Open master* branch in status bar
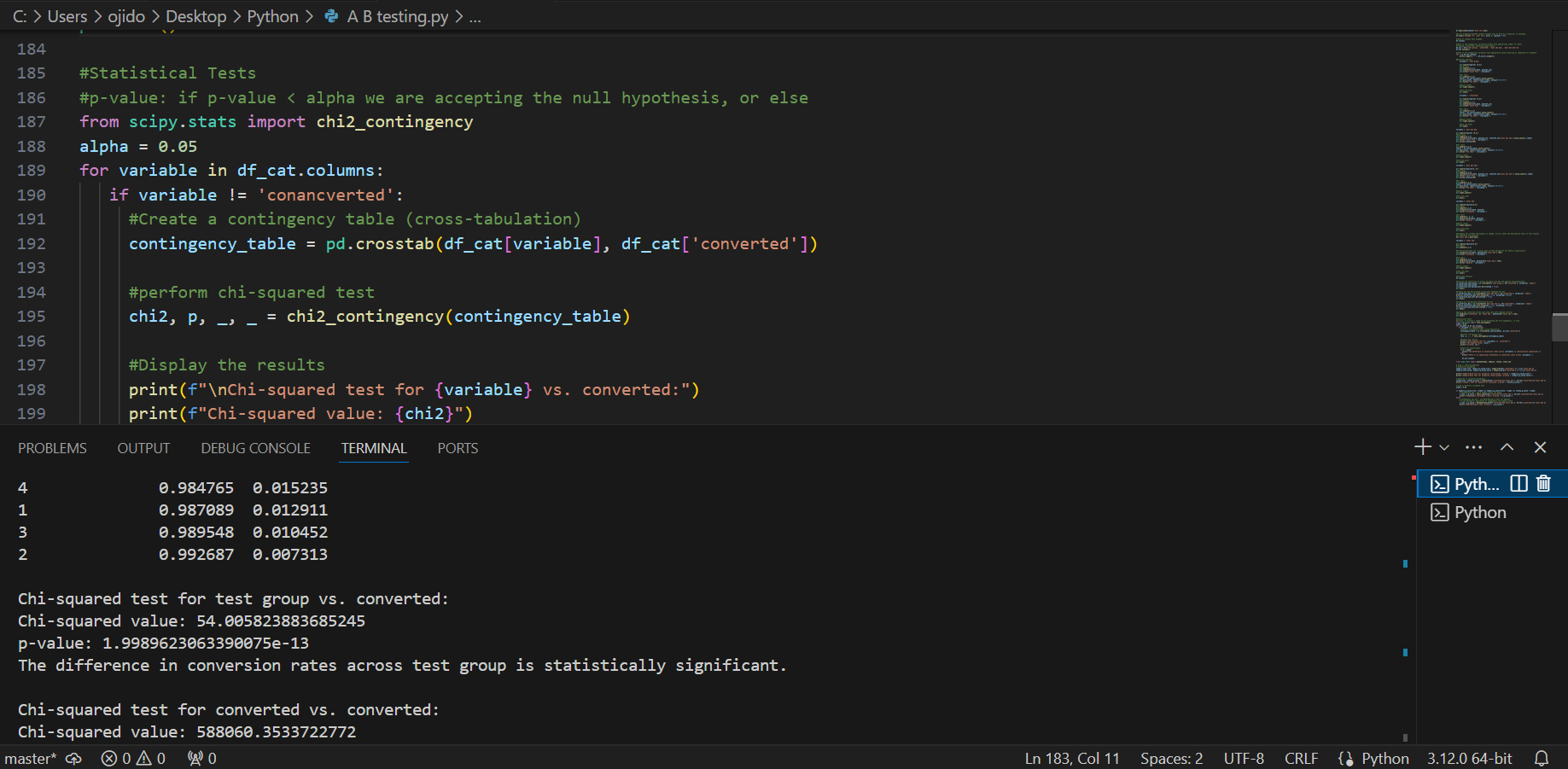The image size is (1568, 769). 31,758
